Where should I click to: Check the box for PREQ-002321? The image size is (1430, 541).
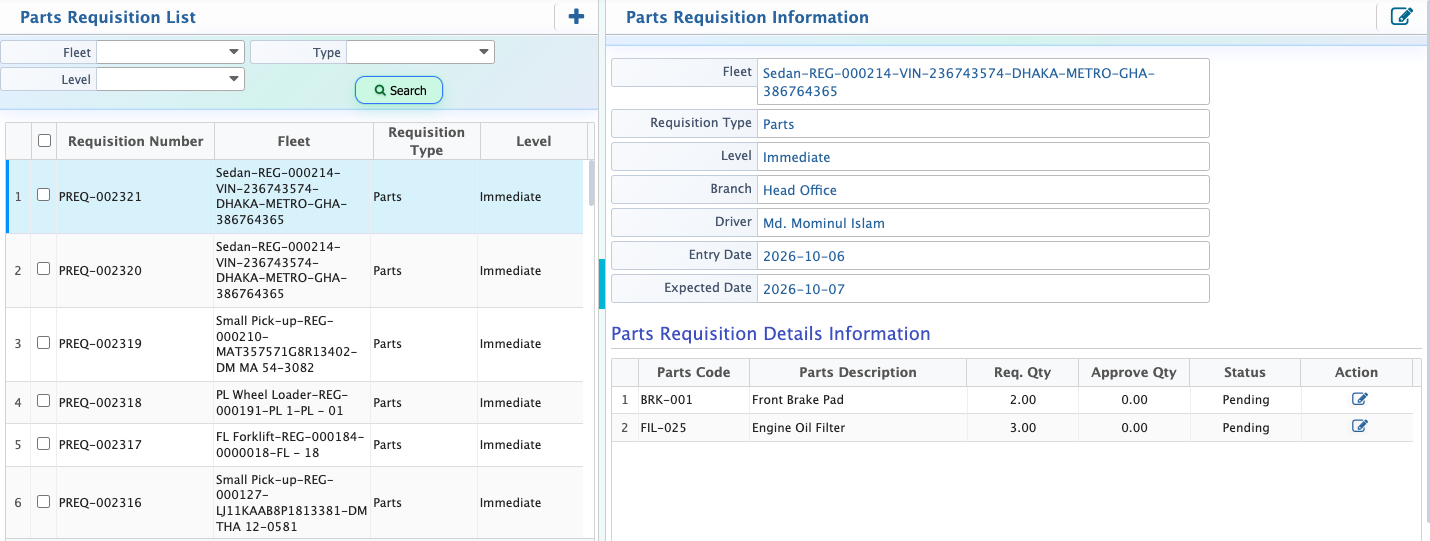tap(43, 196)
